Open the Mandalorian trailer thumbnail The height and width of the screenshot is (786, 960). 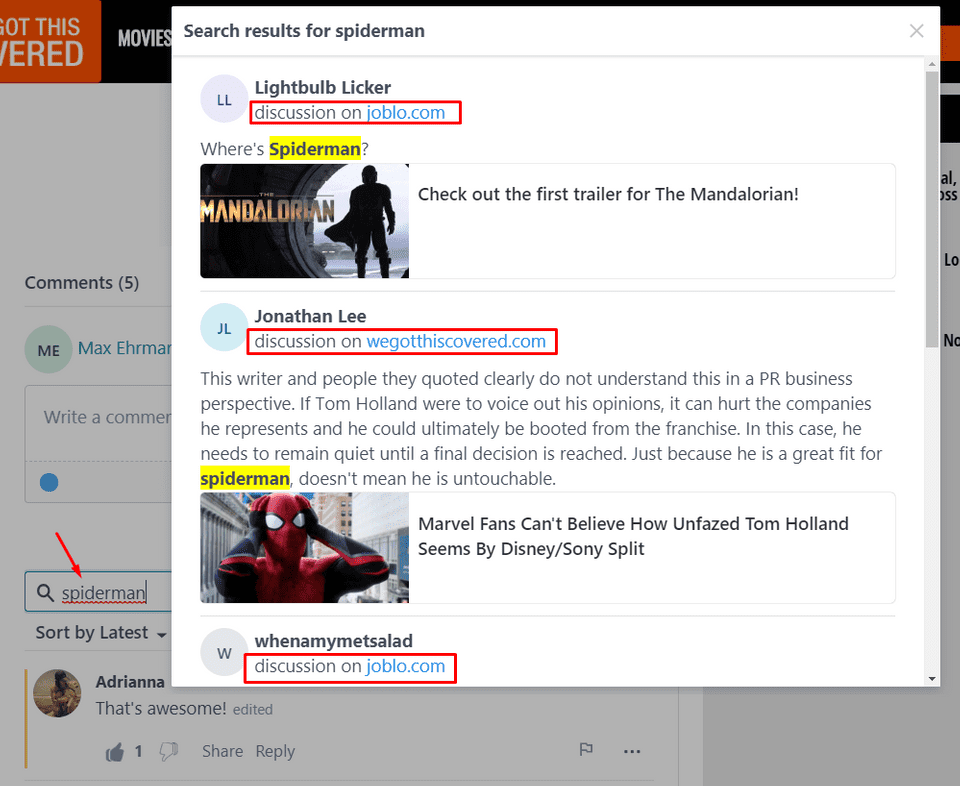[304, 221]
